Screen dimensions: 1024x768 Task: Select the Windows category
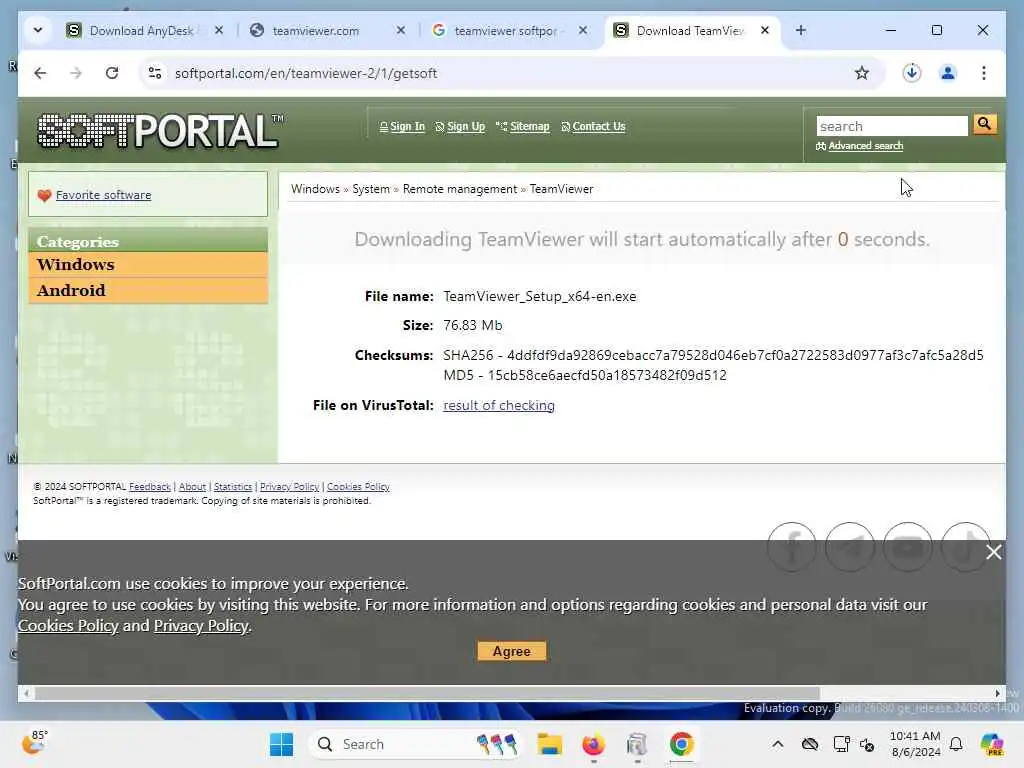click(148, 264)
